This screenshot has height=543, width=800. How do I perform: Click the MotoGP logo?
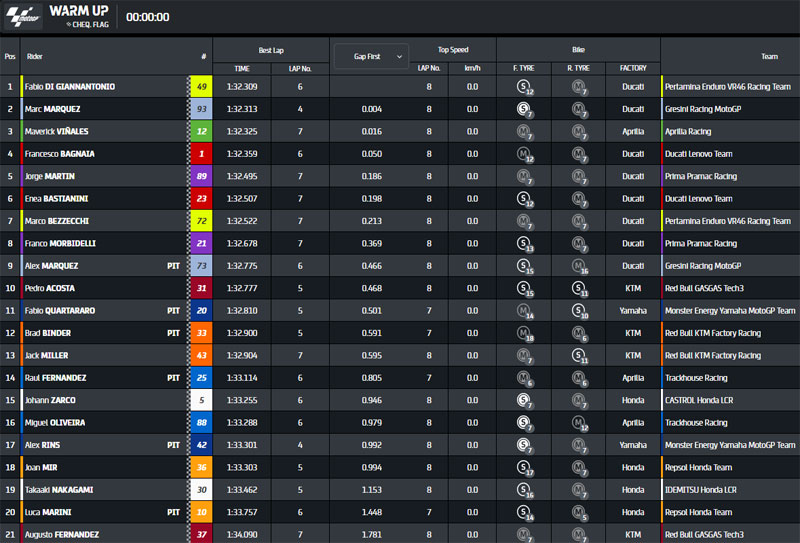coord(22,17)
